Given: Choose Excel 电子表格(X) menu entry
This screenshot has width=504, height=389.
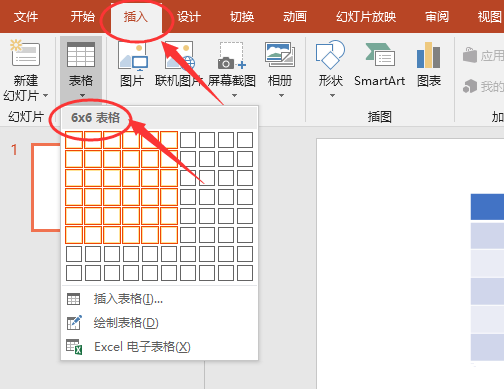Looking at the screenshot, I should tap(159, 347).
